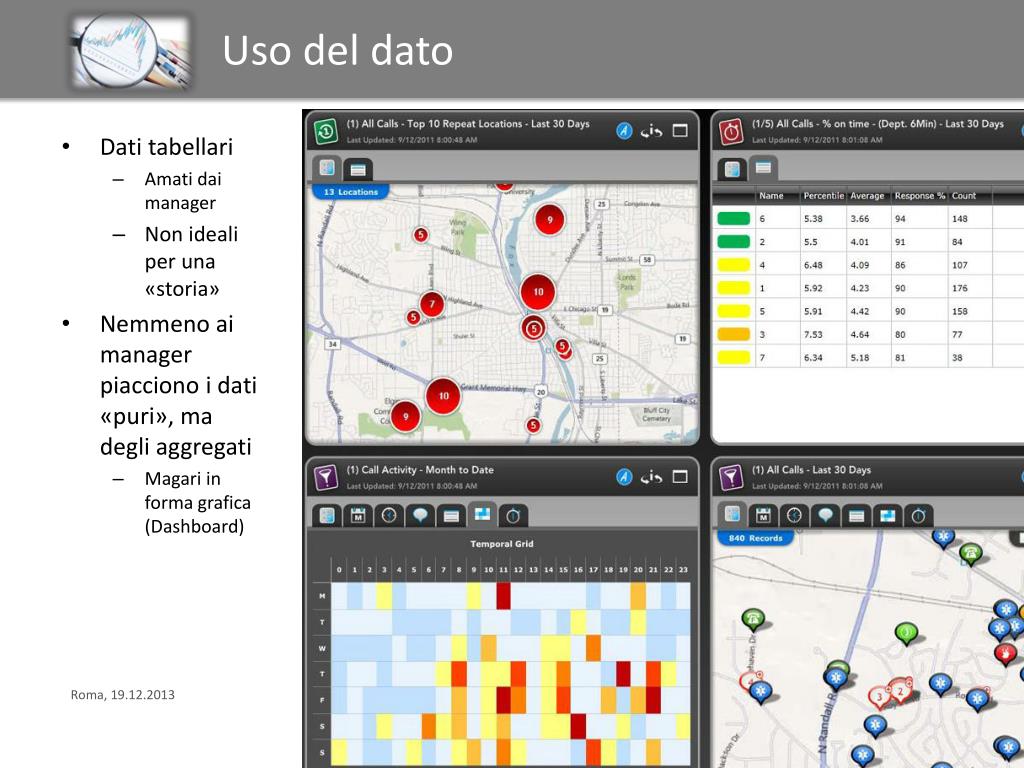Select the Response % value 94
The width and height of the screenshot is (1024, 768).
tap(900, 219)
